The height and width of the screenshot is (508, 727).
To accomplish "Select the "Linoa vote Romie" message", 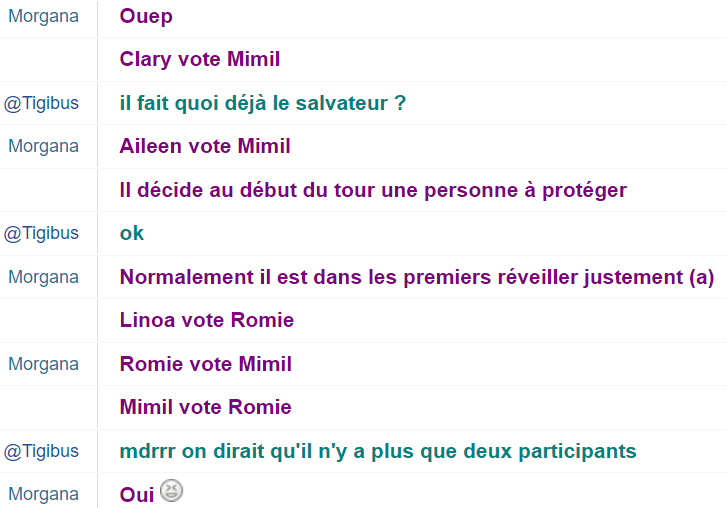I will click(x=207, y=320).
